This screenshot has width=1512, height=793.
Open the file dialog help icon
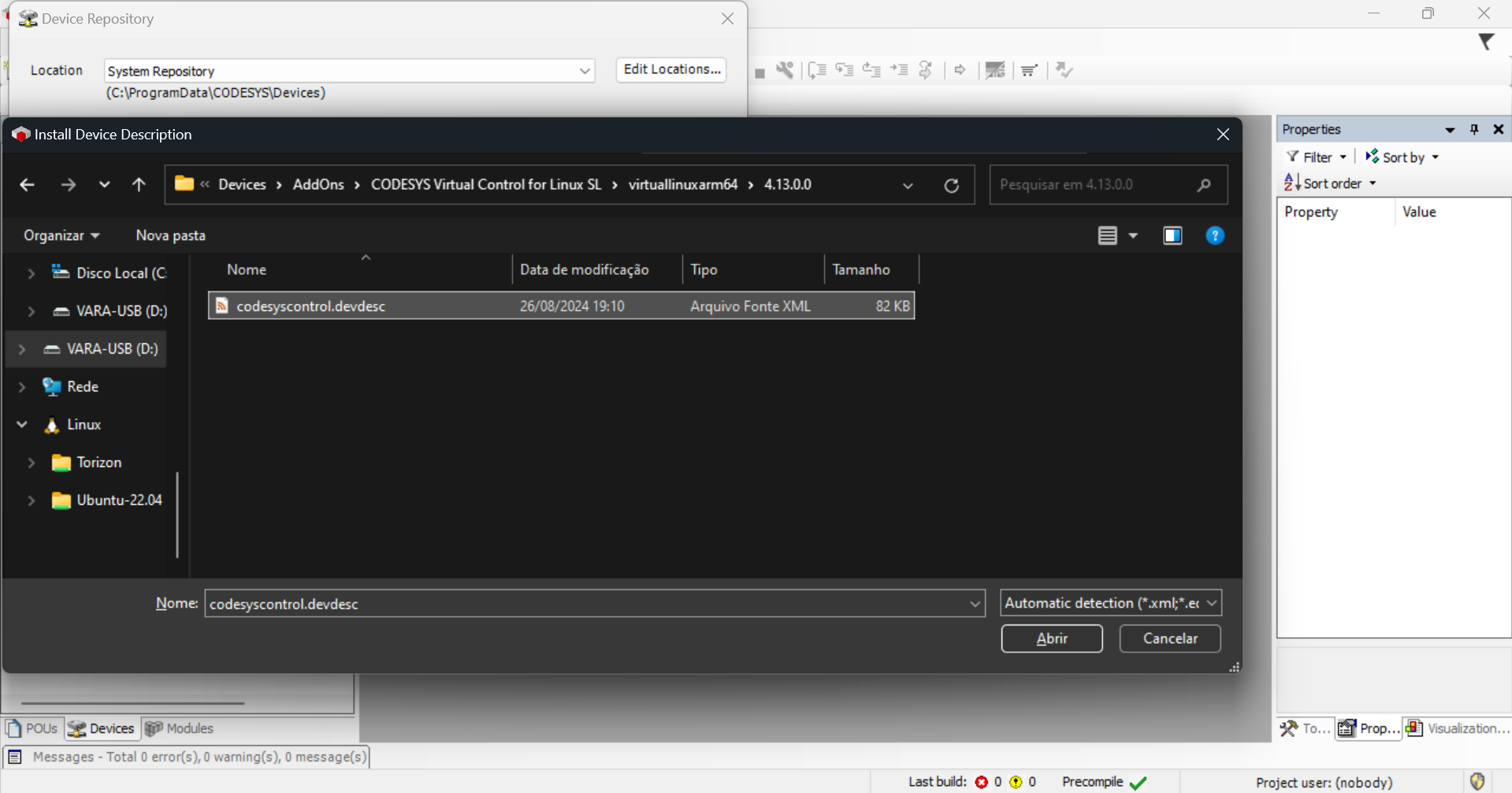(1215, 235)
